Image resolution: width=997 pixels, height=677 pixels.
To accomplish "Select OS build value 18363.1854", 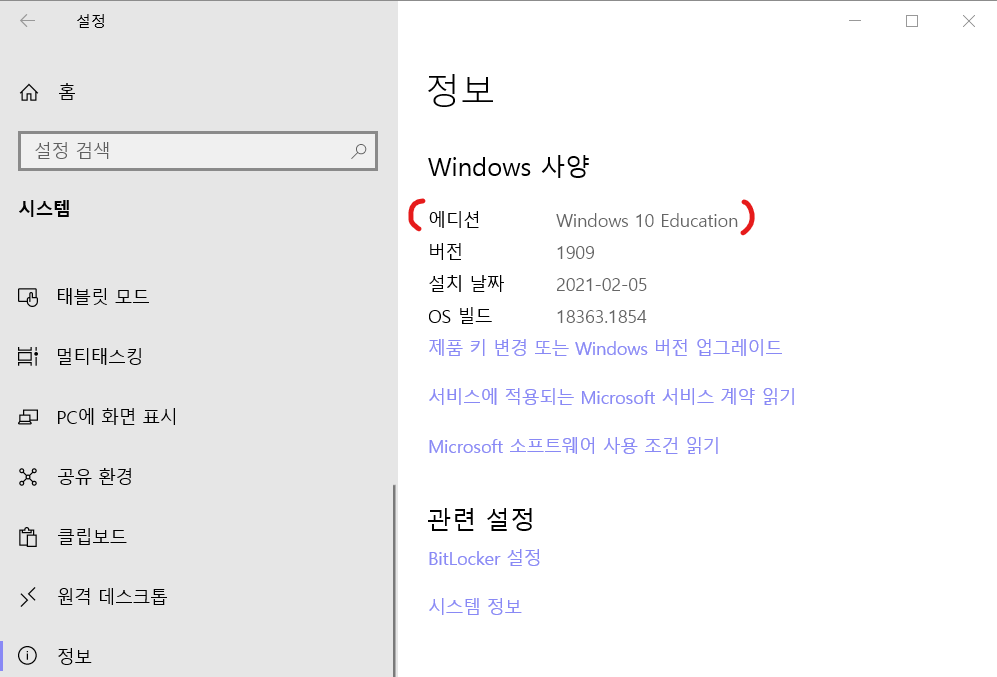I will [x=601, y=317].
